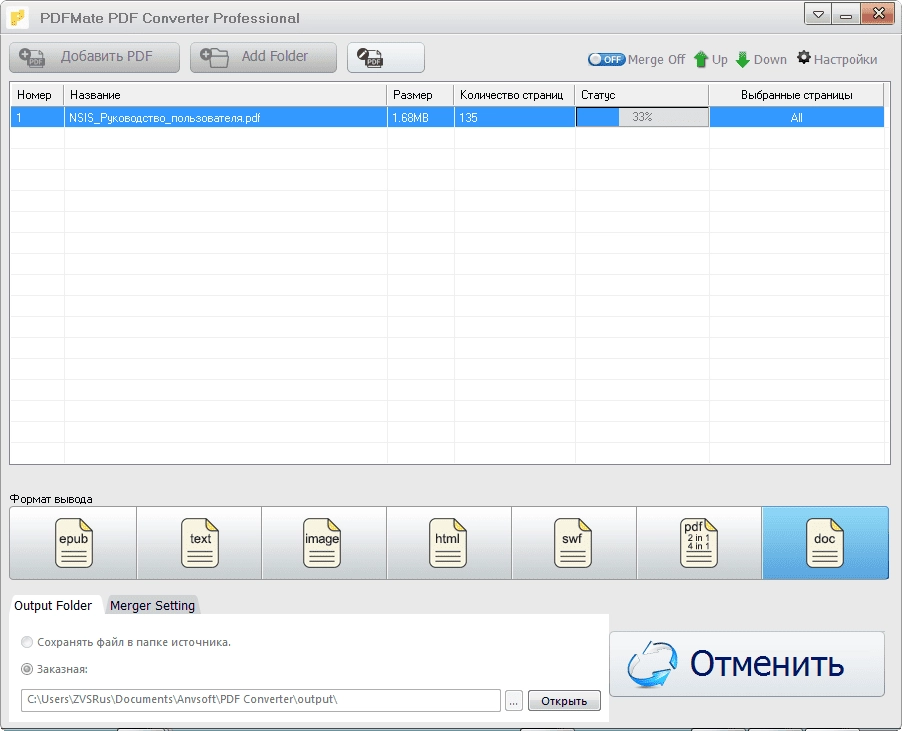This screenshot has height=731, width=902.
Task: Open Настройки gear settings
Action: [x=837, y=59]
